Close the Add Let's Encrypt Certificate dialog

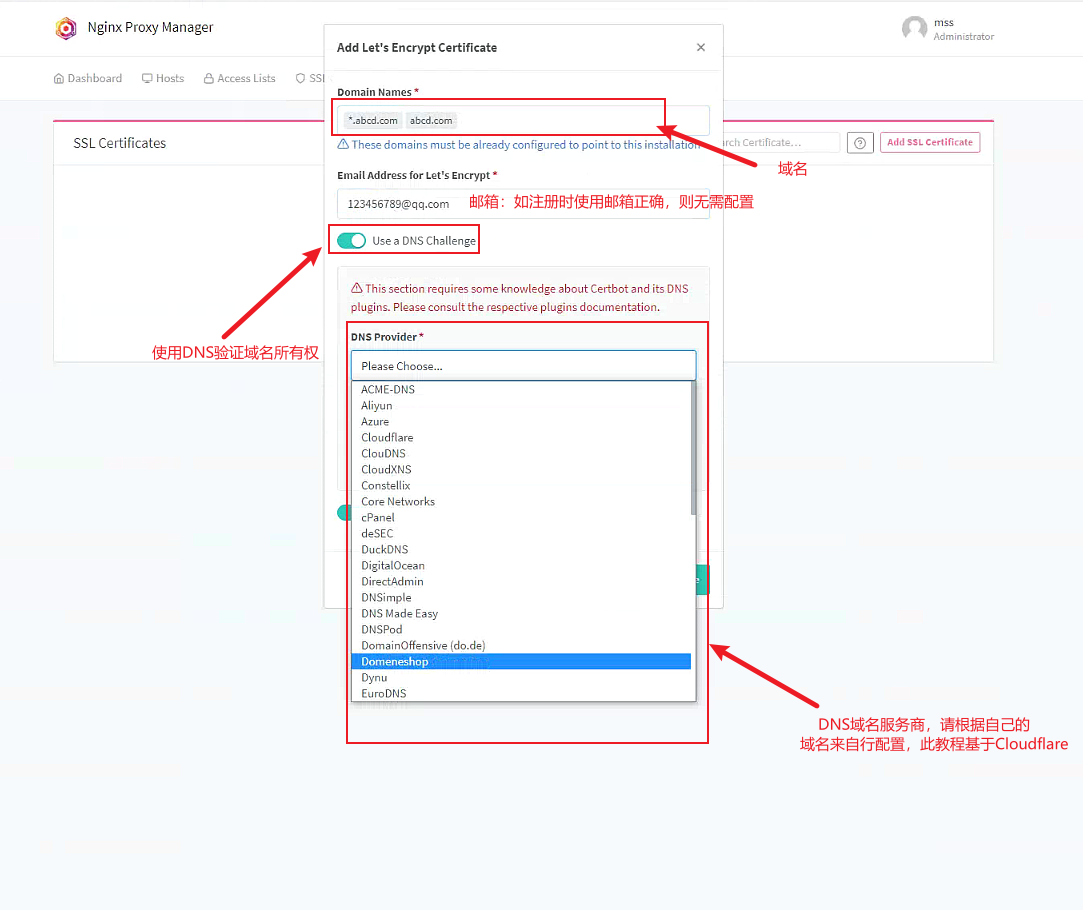click(701, 48)
